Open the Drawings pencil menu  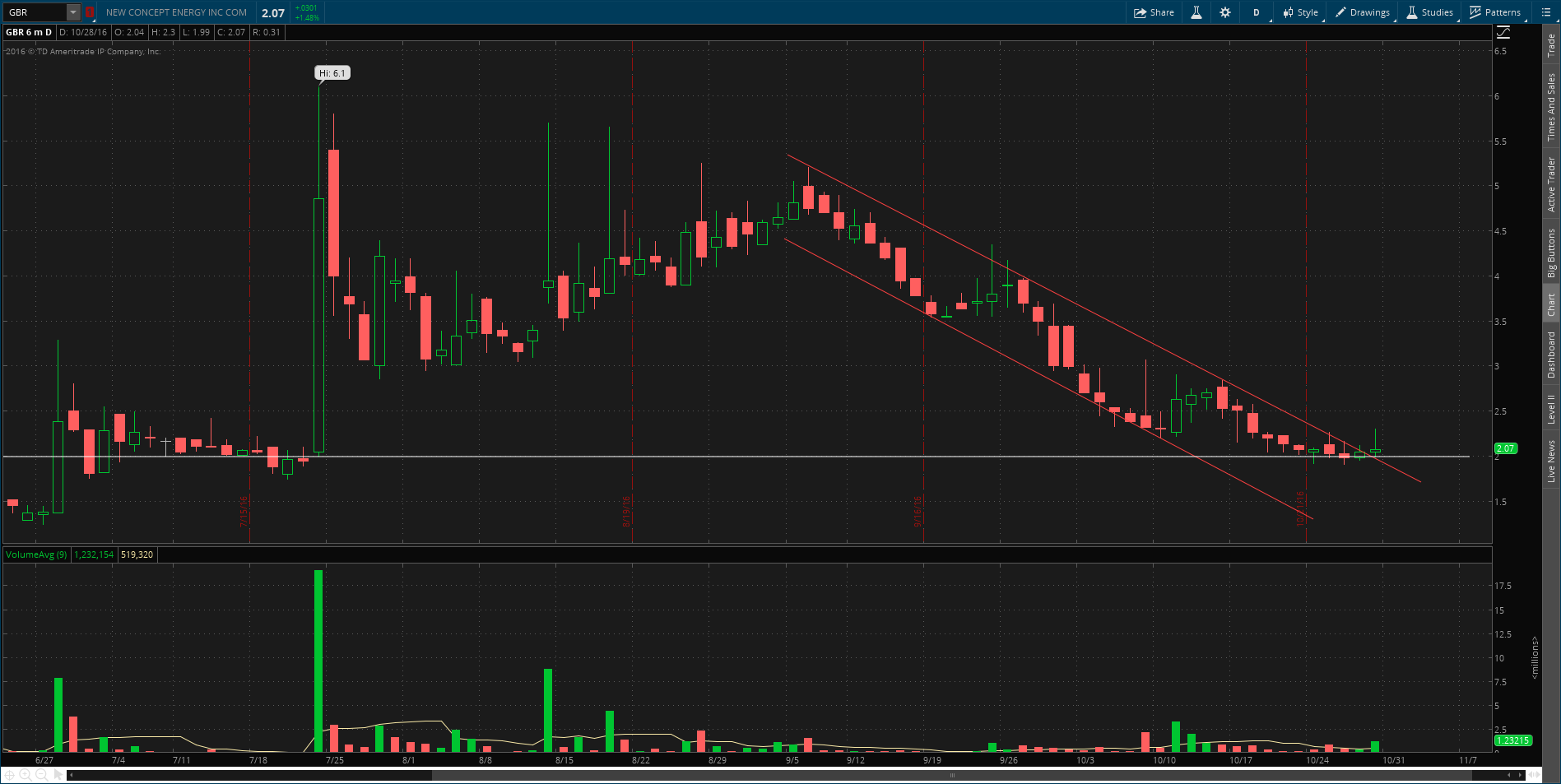[x=1363, y=12]
